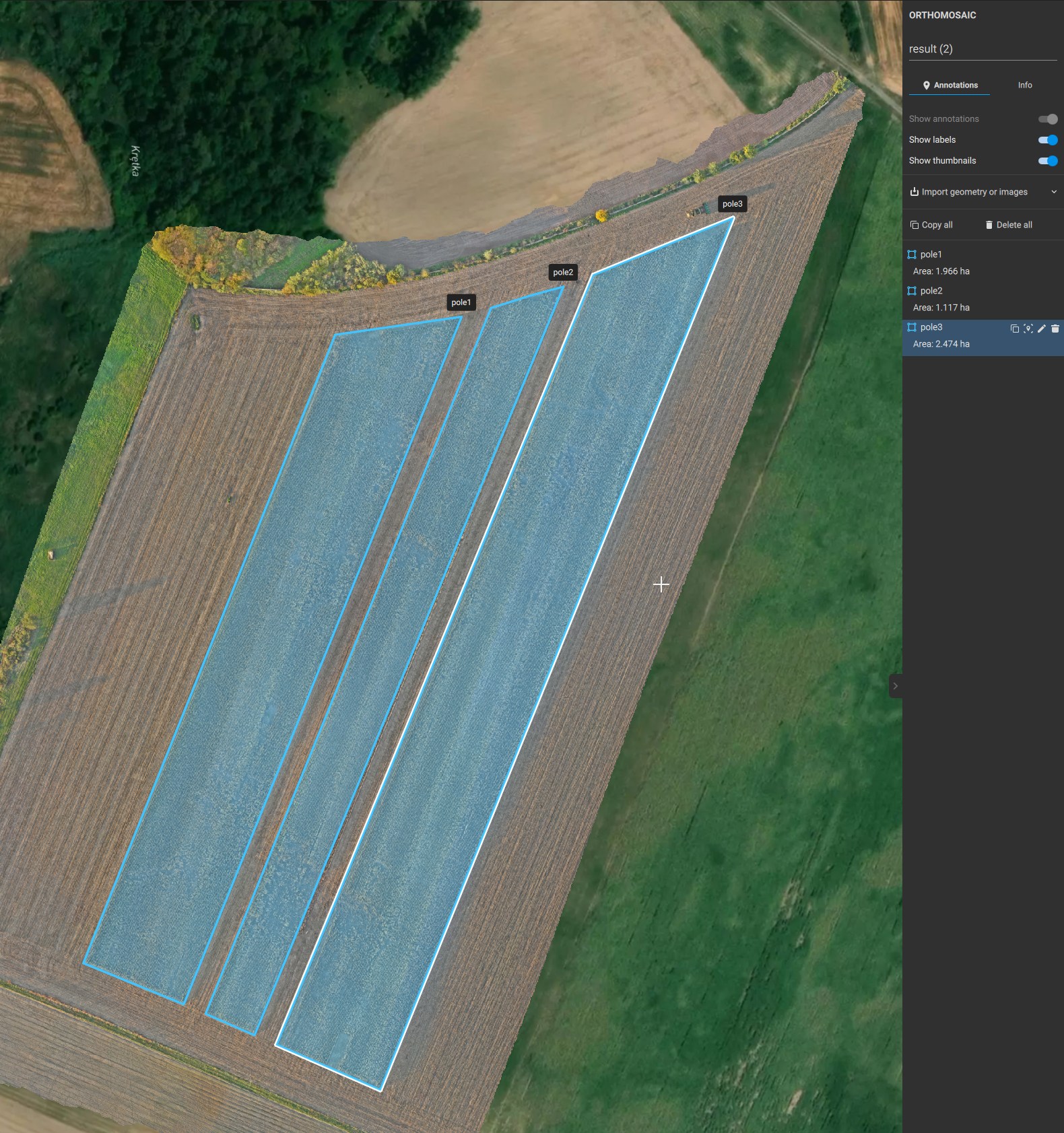The height and width of the screenshot is (1133, 1064).
Task: Click the pole1 polygon icon in list
Action: pyautogui.click(x=912, y=254)
